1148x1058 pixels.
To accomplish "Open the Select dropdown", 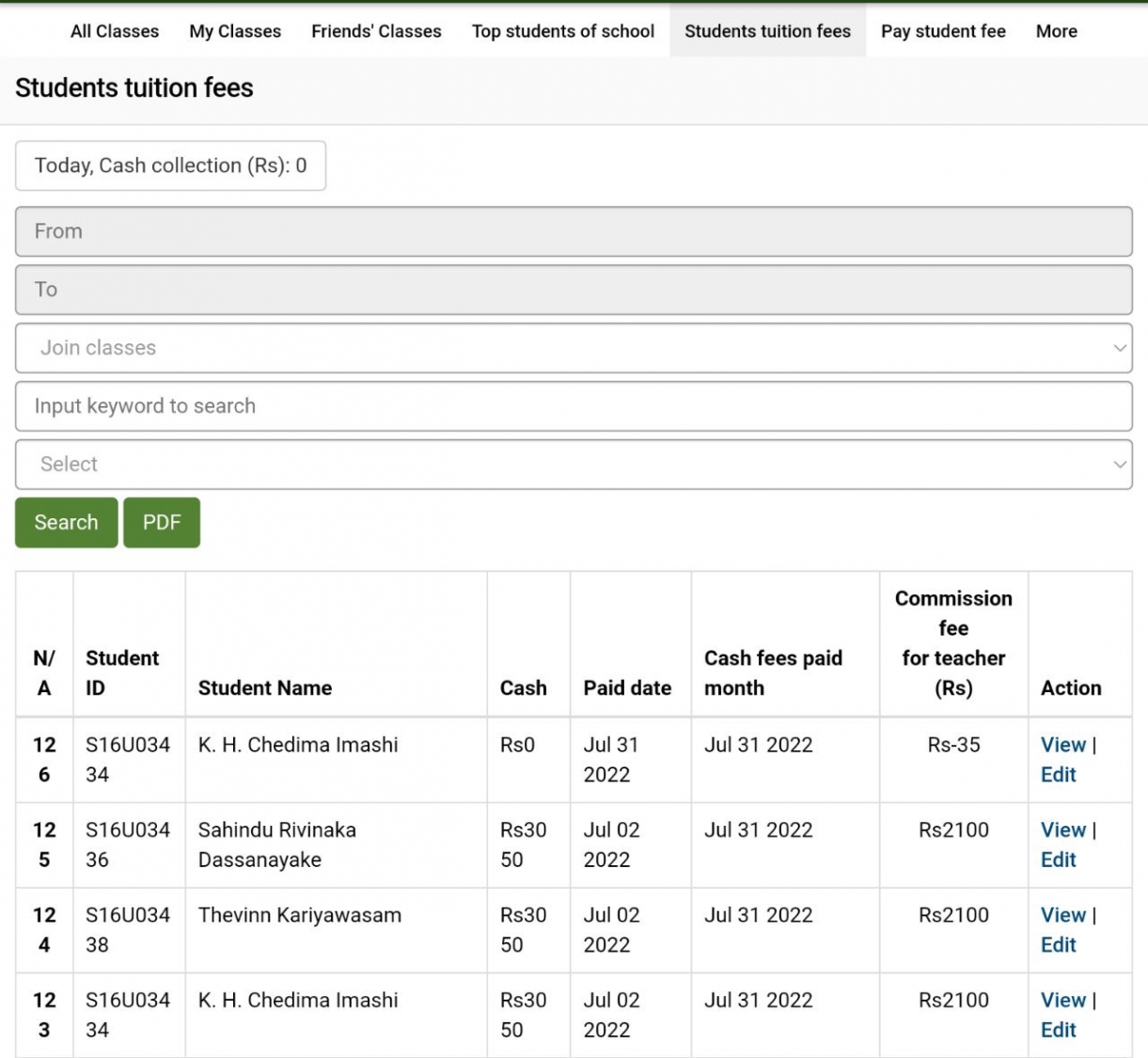I will 574,465.
